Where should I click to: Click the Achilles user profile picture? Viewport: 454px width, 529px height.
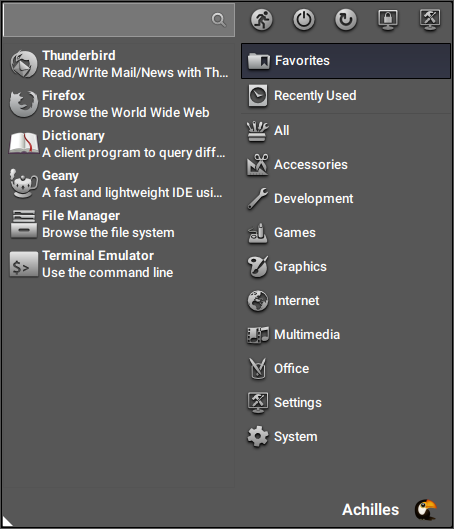click(x=426, y=509)
